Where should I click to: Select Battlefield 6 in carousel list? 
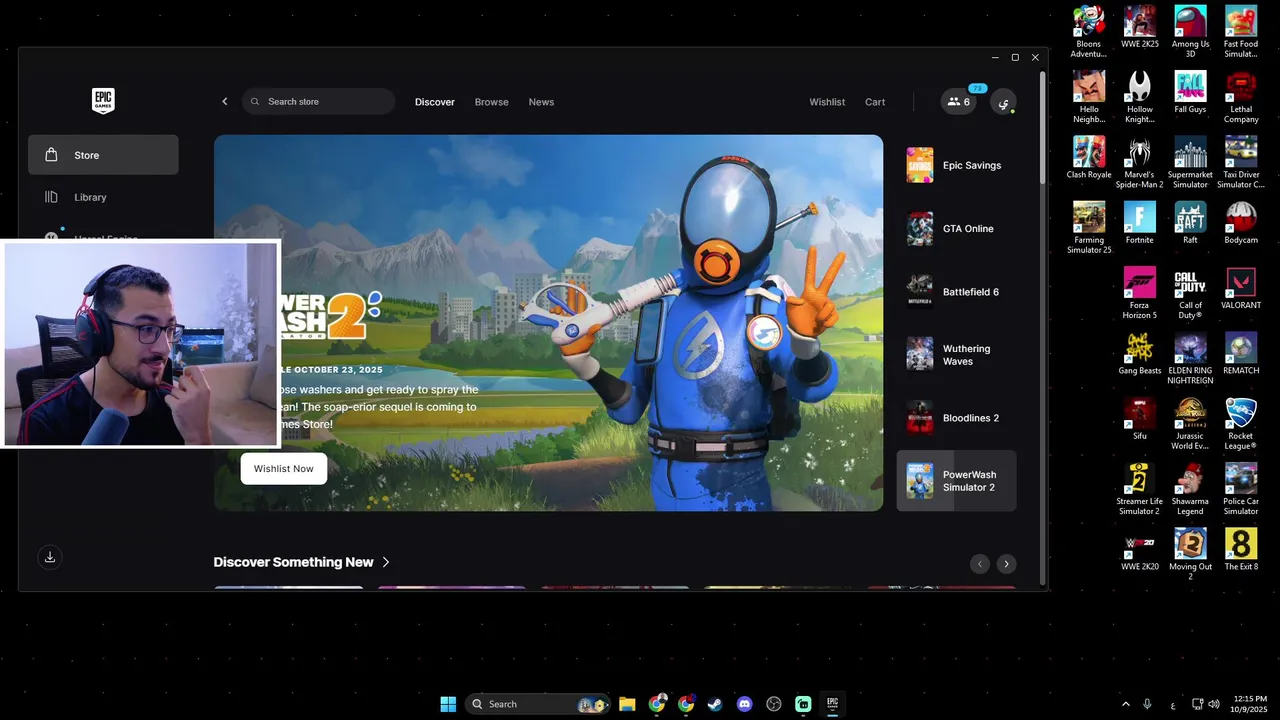pyautogui.click(x=956, y=292)
